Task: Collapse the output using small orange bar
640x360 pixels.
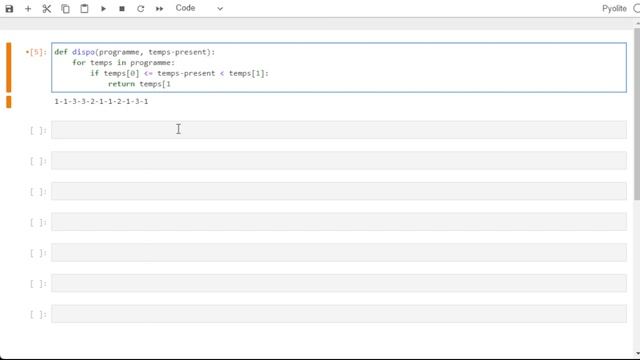Action: coord(9,102)
